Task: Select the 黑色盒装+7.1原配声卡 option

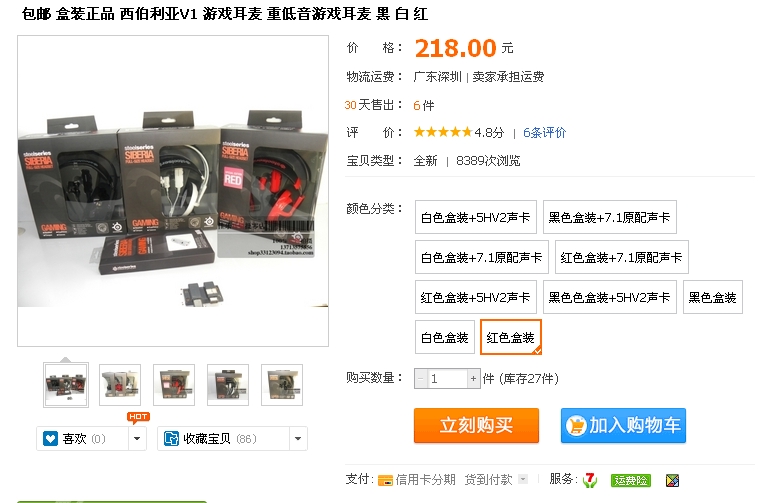Action: 609,217
